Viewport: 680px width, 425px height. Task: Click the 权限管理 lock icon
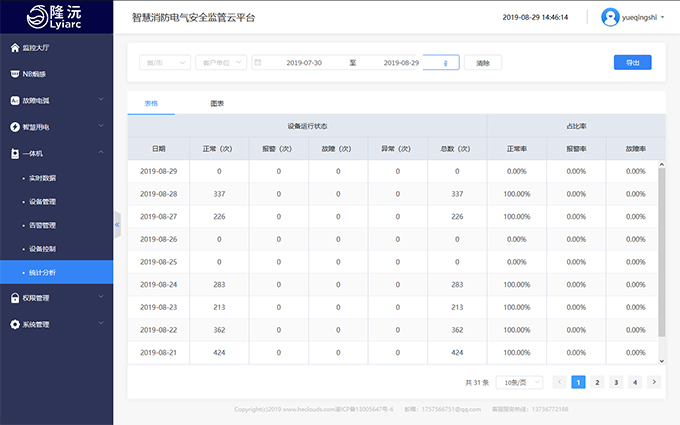click(x=13, y=297)
